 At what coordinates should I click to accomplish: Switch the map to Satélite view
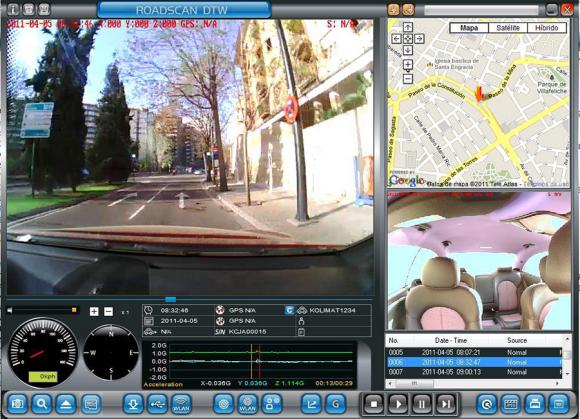tap(508, 28)
